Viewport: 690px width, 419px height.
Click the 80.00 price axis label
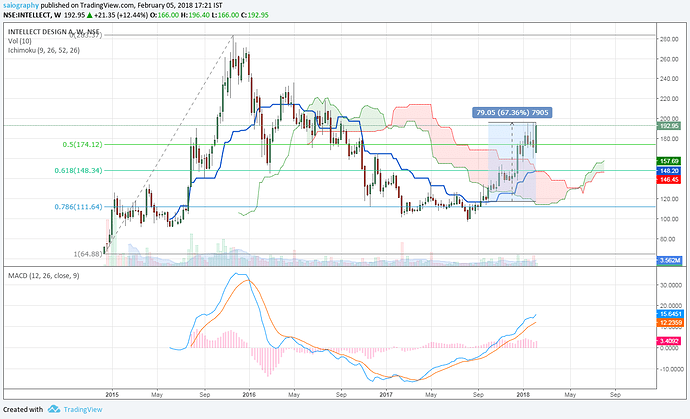(x=669, y=239)
